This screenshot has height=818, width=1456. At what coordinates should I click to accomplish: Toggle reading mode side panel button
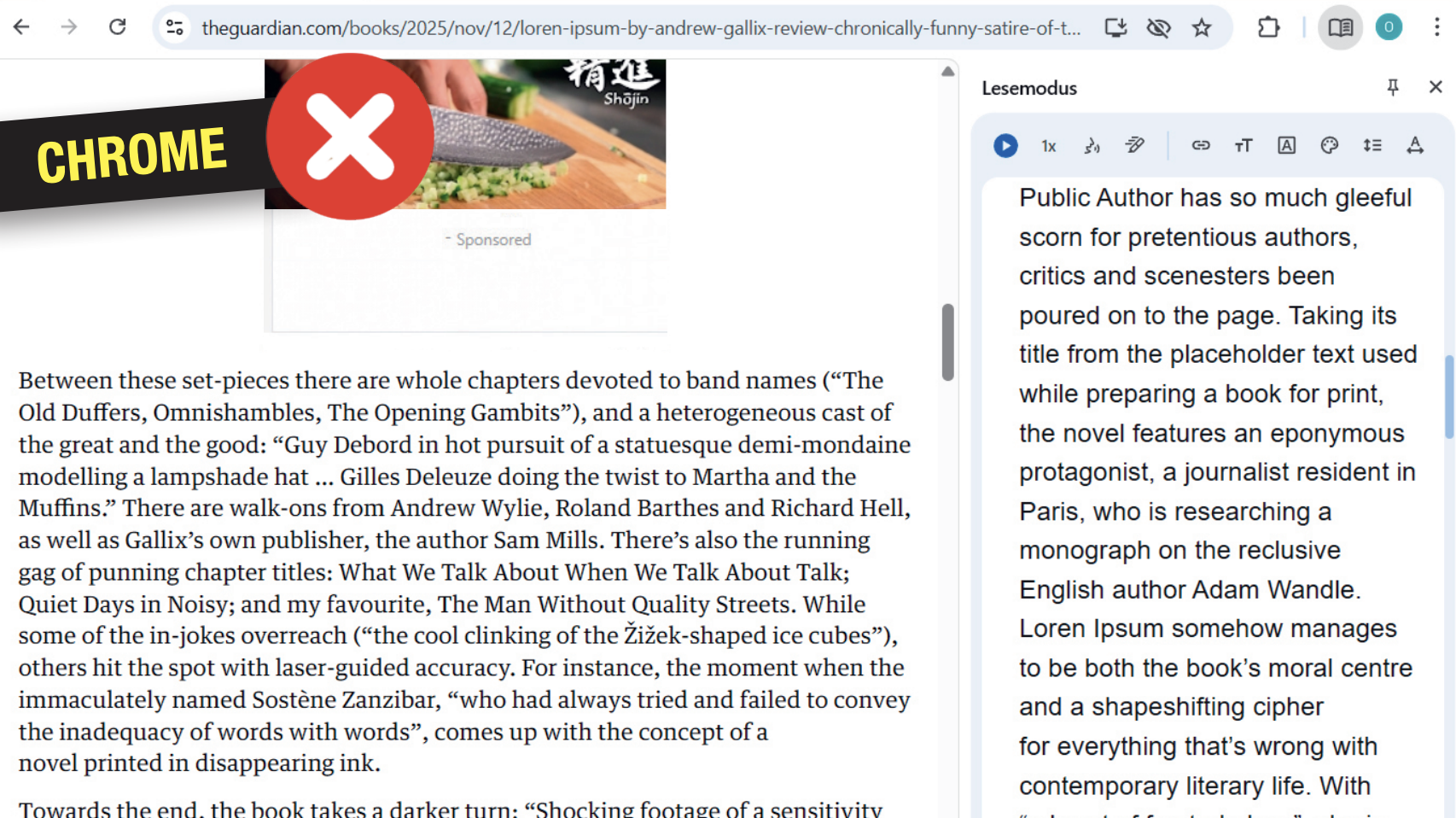point(1340,28)
